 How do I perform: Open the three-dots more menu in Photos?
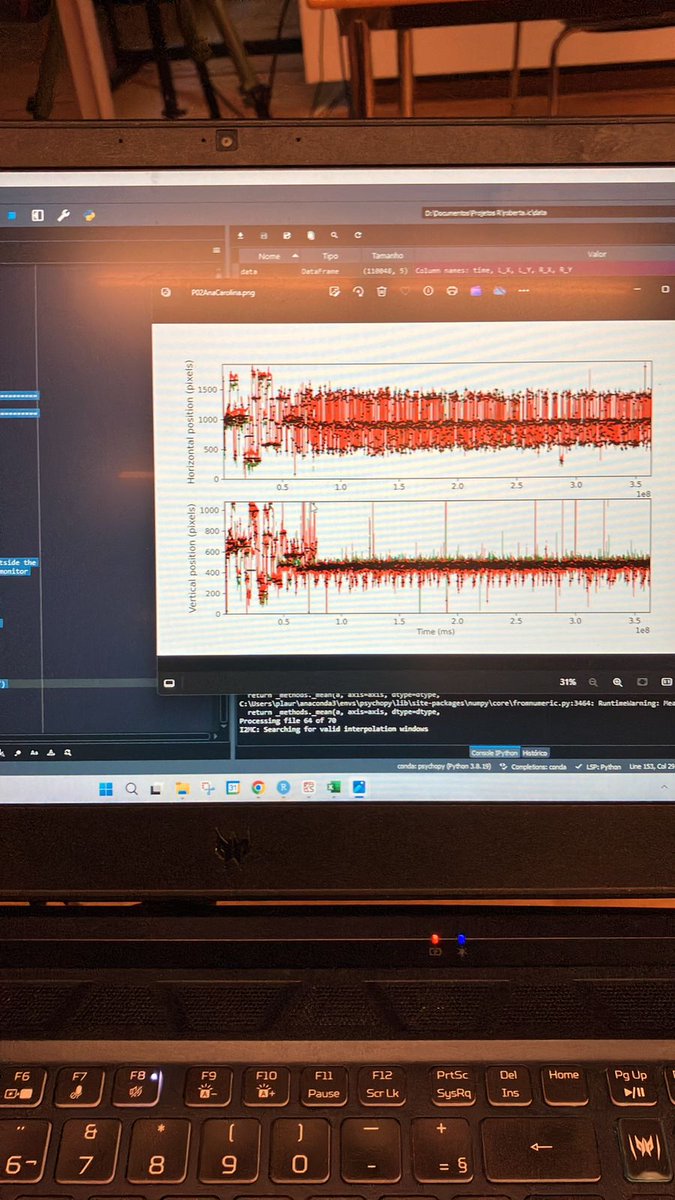tap(523, 291)
